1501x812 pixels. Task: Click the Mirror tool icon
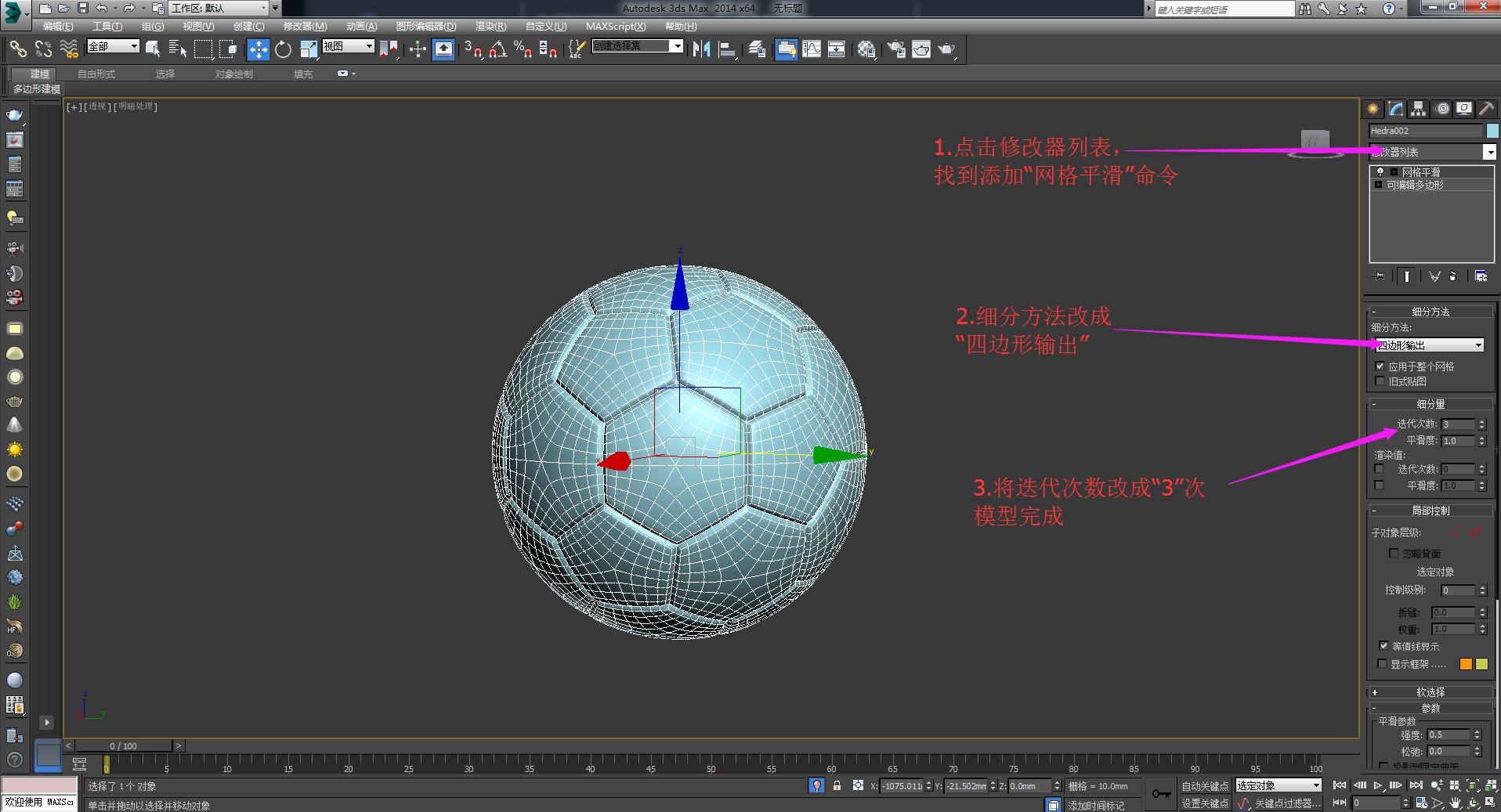(701, 49)
